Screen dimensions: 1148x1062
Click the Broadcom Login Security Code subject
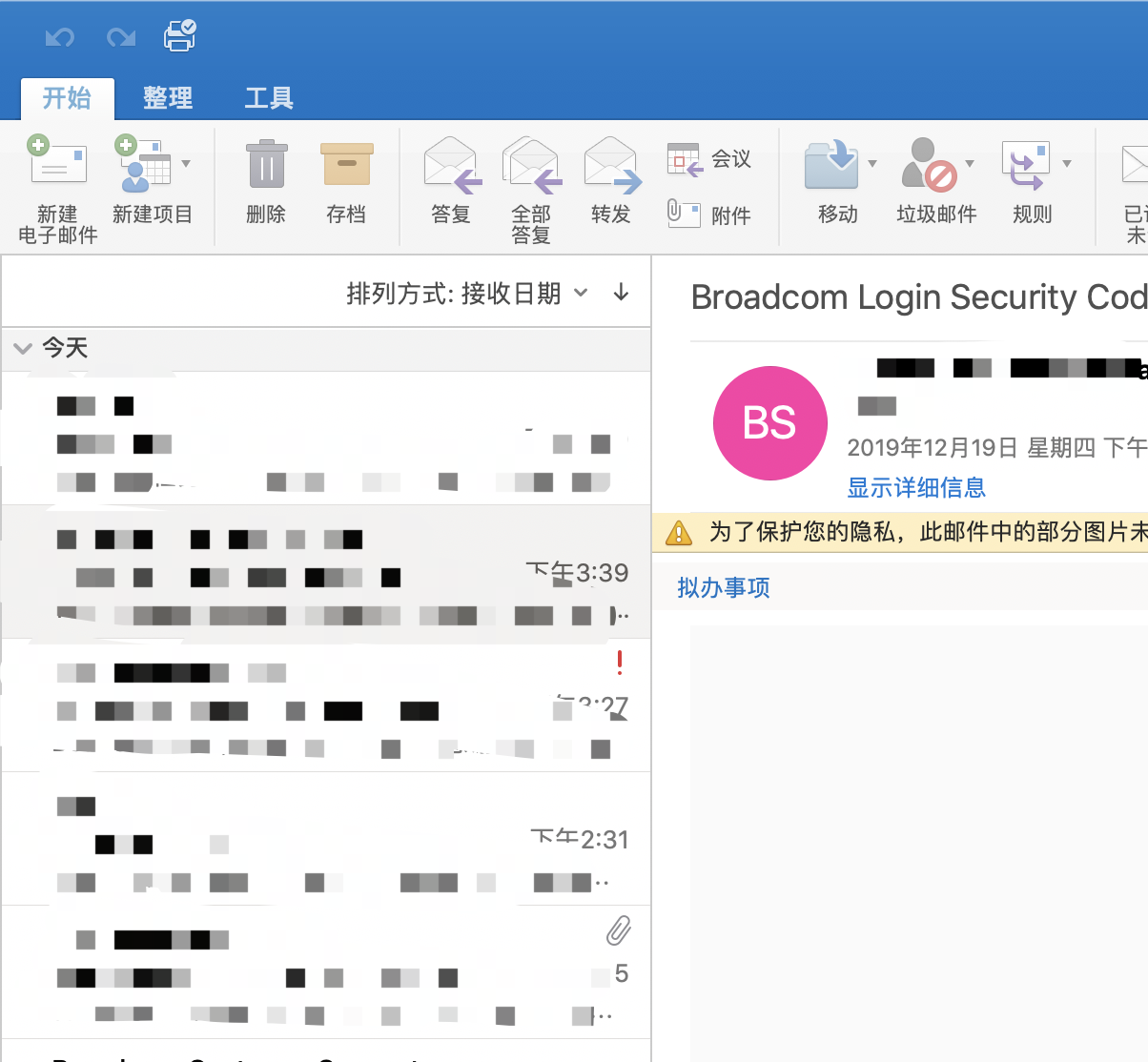pos(919,297)
